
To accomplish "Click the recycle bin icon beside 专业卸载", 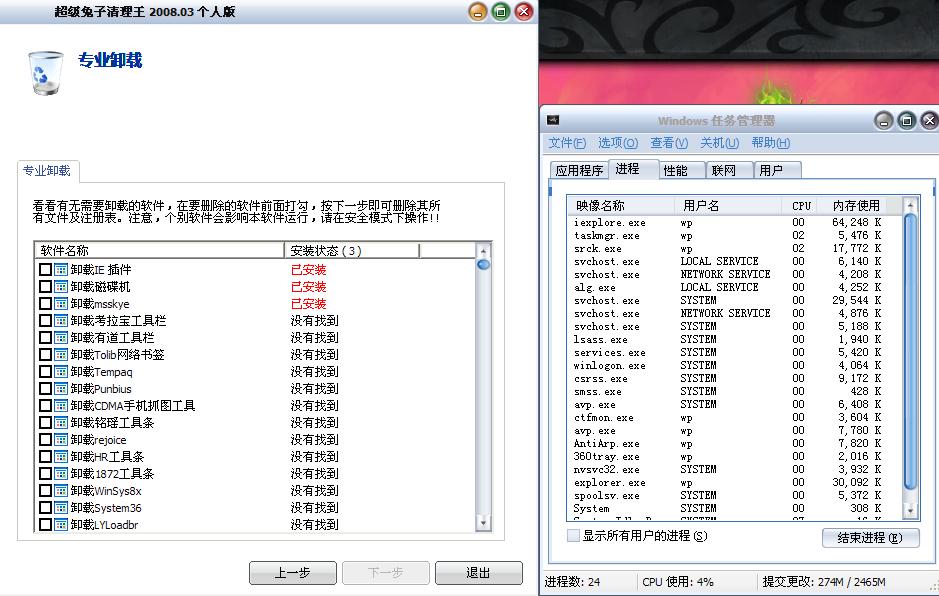I will 46,73.
